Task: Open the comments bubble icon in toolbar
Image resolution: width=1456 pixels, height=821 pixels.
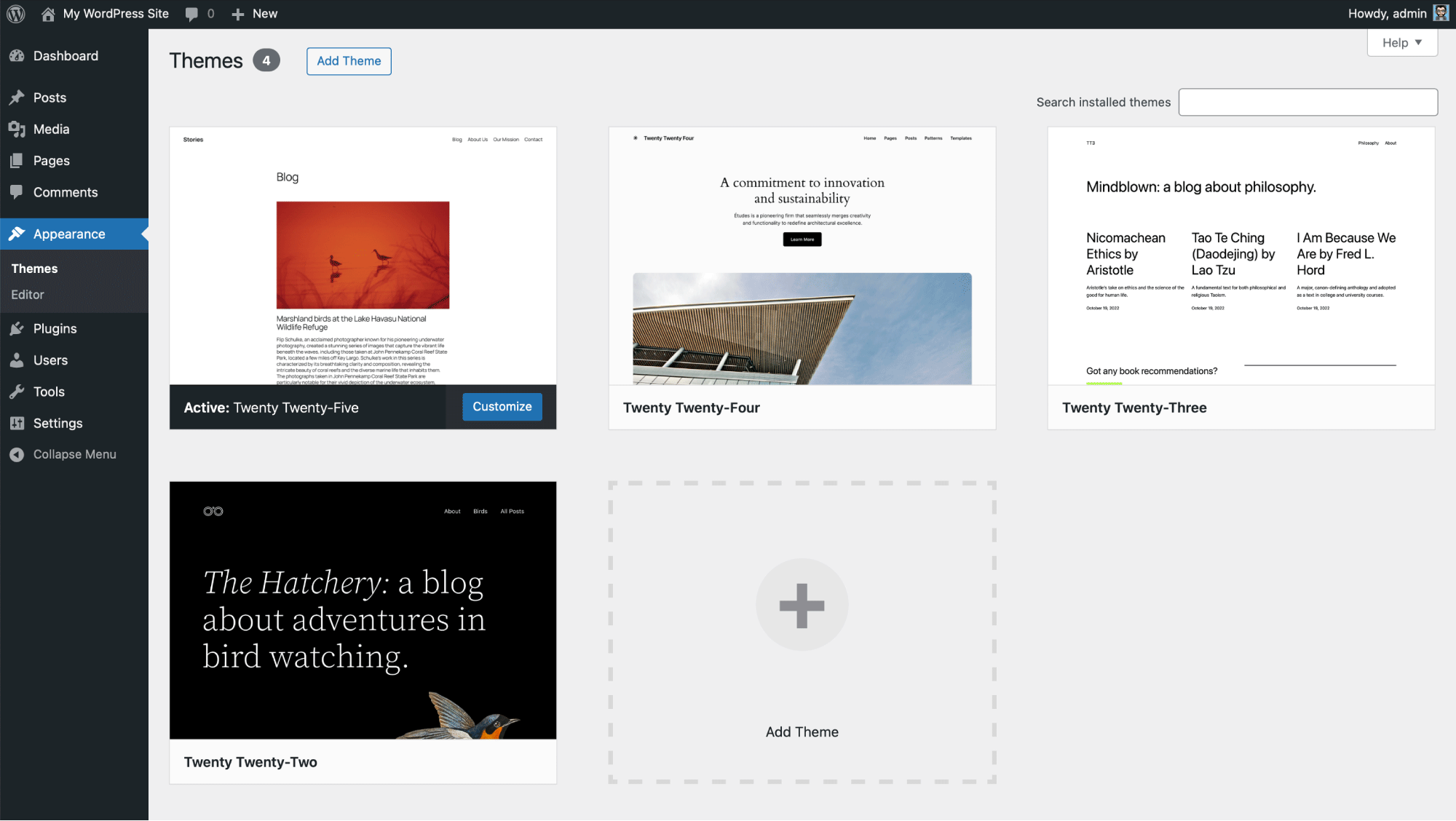Action: (x=191, y=14)
